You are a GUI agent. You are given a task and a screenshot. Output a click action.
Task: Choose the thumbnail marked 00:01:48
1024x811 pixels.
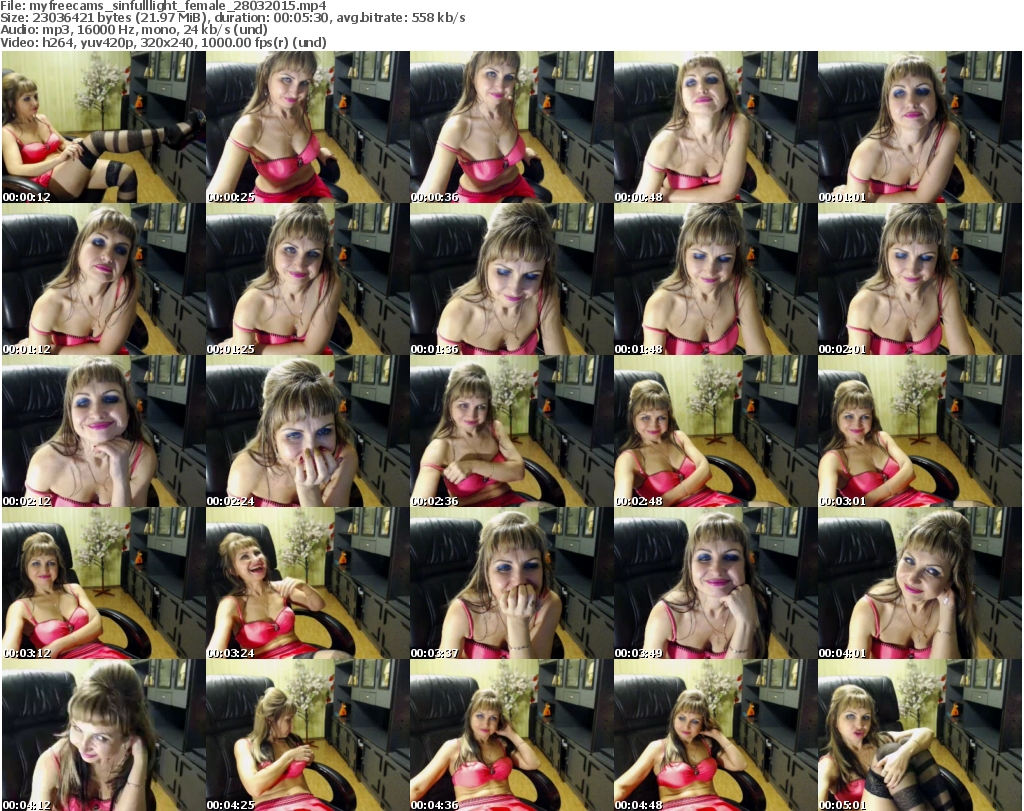click(716, 279)
